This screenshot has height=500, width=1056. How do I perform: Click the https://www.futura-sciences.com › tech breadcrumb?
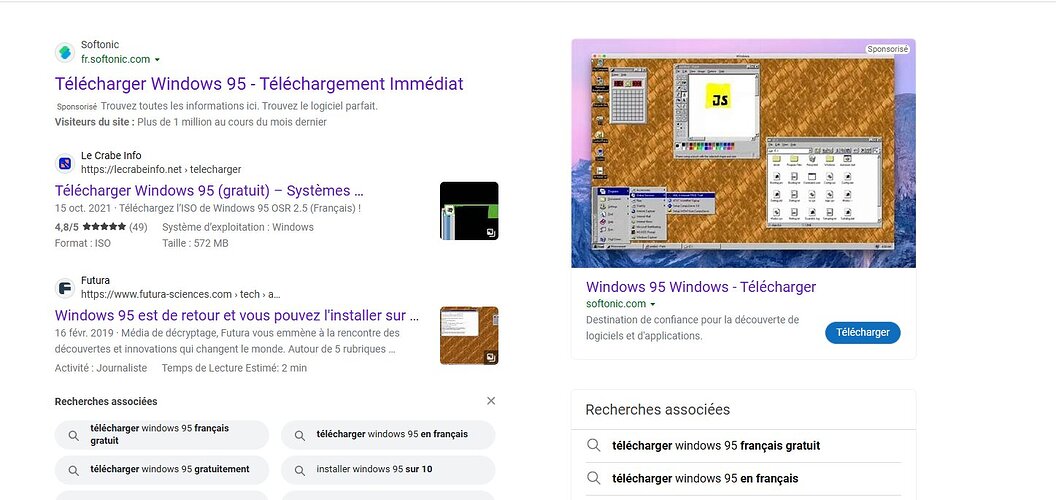pos(180,294)
